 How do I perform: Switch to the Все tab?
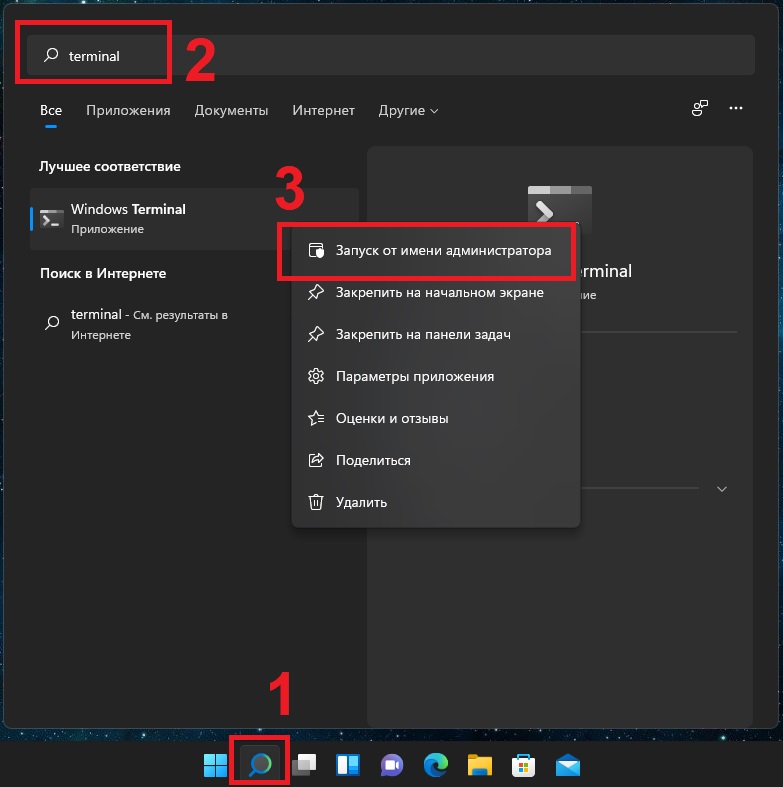point(51,110)
